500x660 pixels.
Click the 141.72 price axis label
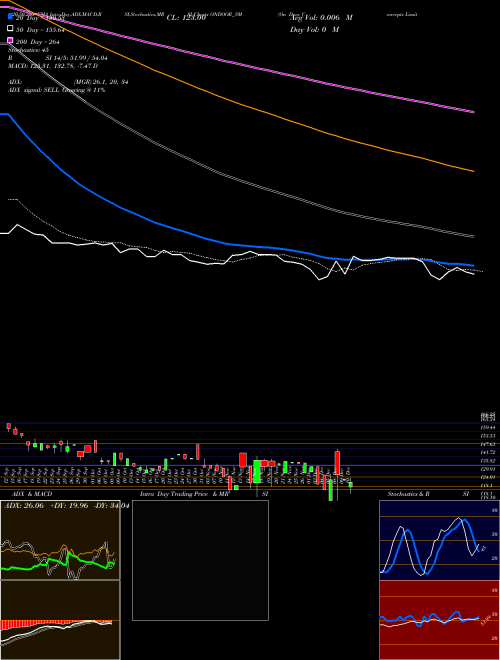[487, 452]
